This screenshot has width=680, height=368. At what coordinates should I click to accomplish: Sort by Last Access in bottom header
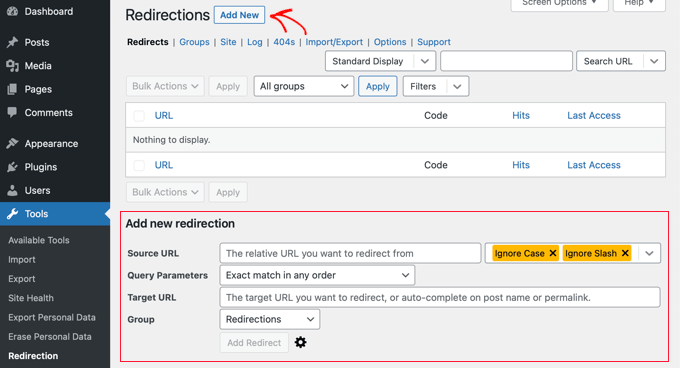click(x=594, y=165)
